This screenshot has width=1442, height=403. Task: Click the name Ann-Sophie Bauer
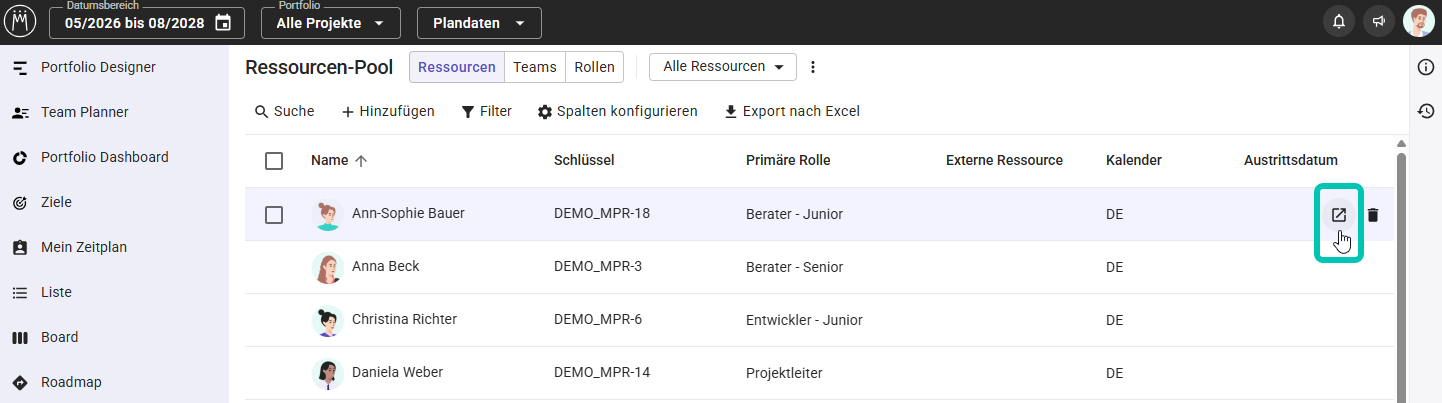pyautogui.click(x=408, y=214)
